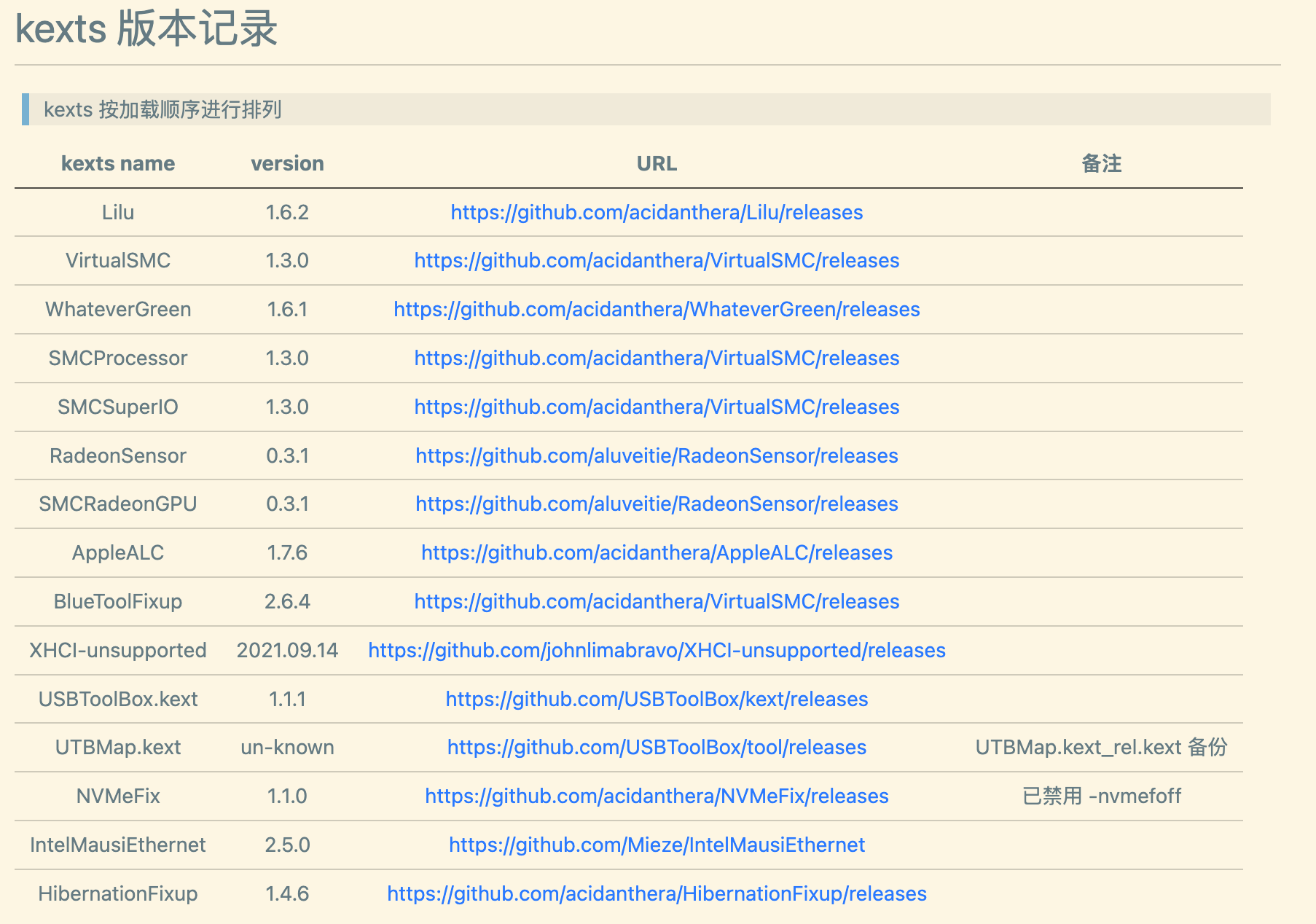Click the 'Lilu' name cell
Viewport: 1316px width, 924px height.
(x=118, y=212)
